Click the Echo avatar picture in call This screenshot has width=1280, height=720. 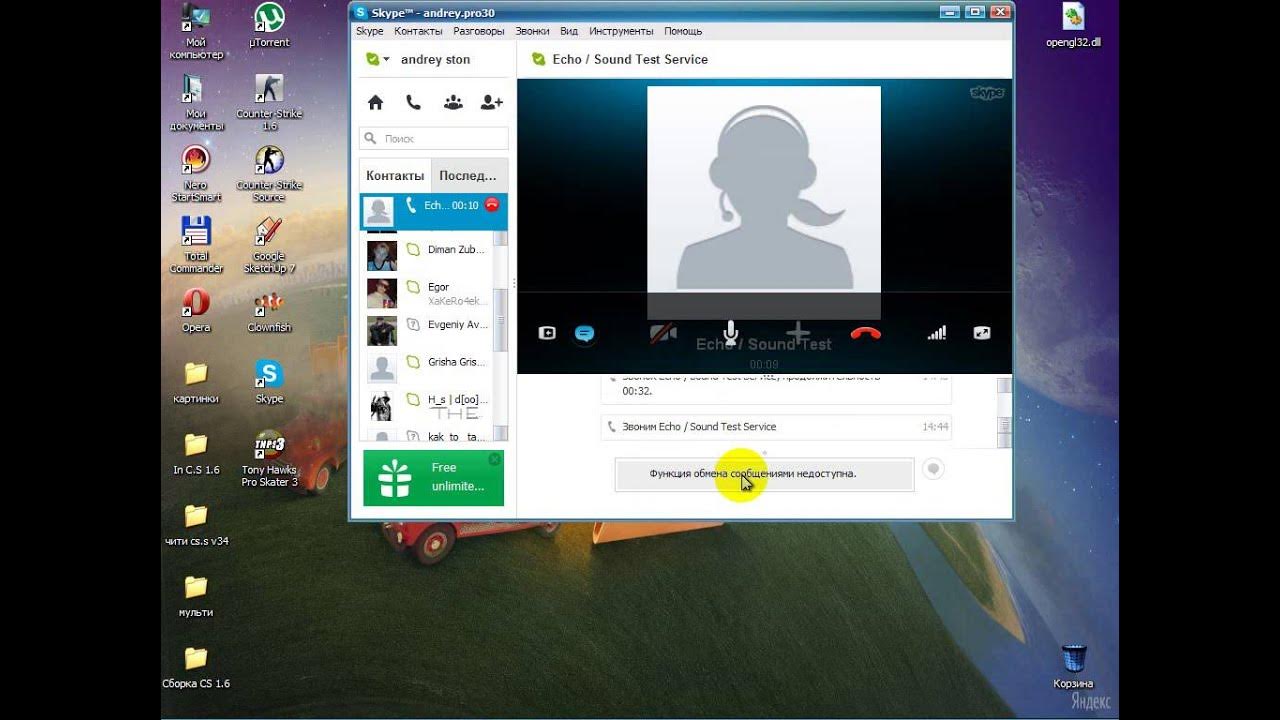pos(764,202)
